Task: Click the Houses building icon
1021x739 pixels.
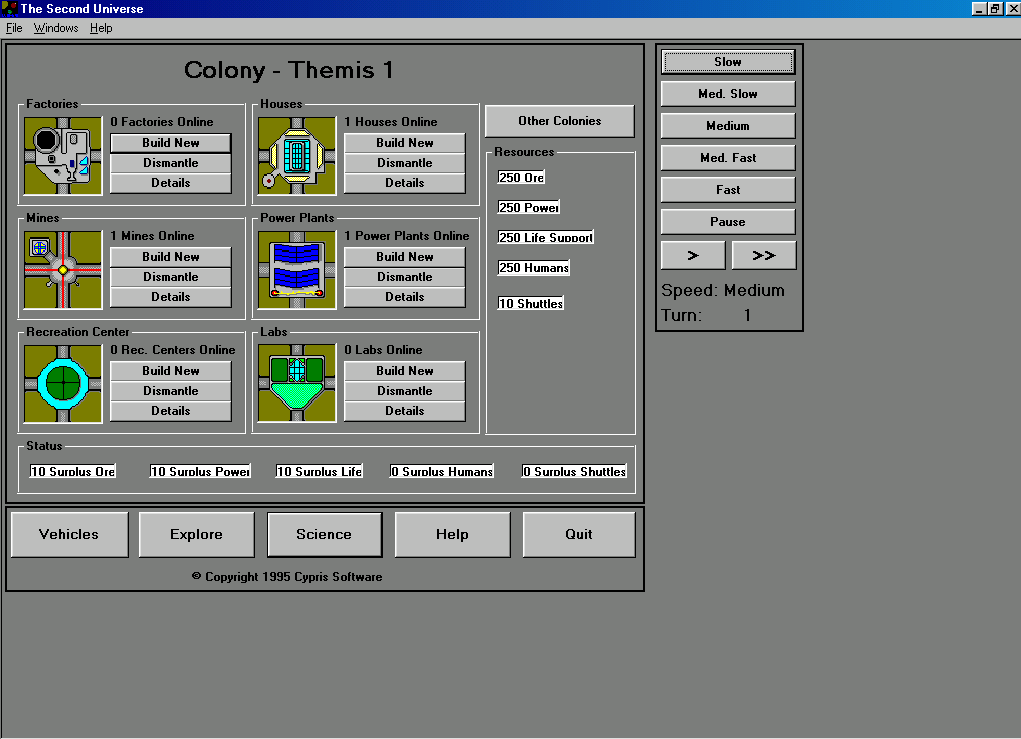Action: 297,156
